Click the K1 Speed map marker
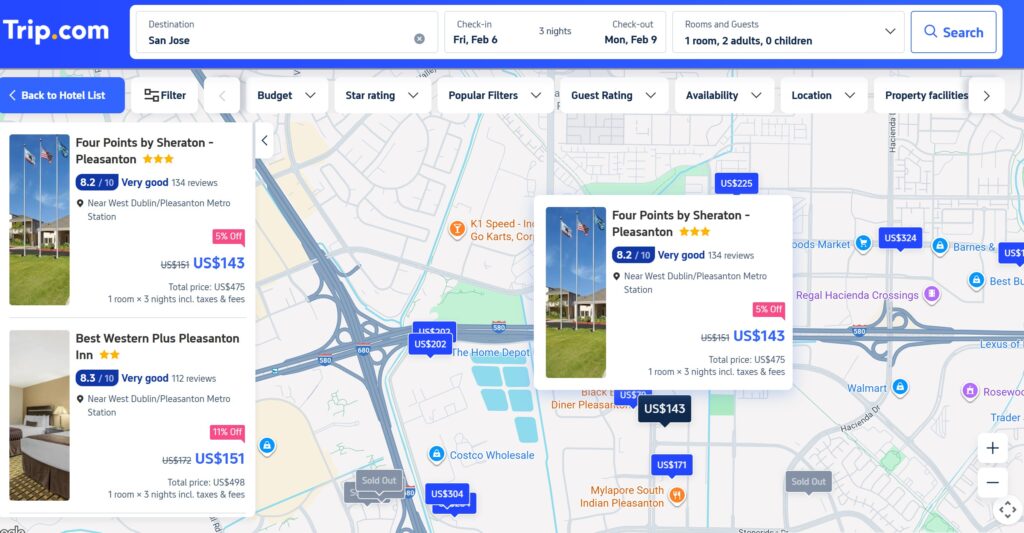The height and width of the screenshot is (533, 1024). pos(457,229)
